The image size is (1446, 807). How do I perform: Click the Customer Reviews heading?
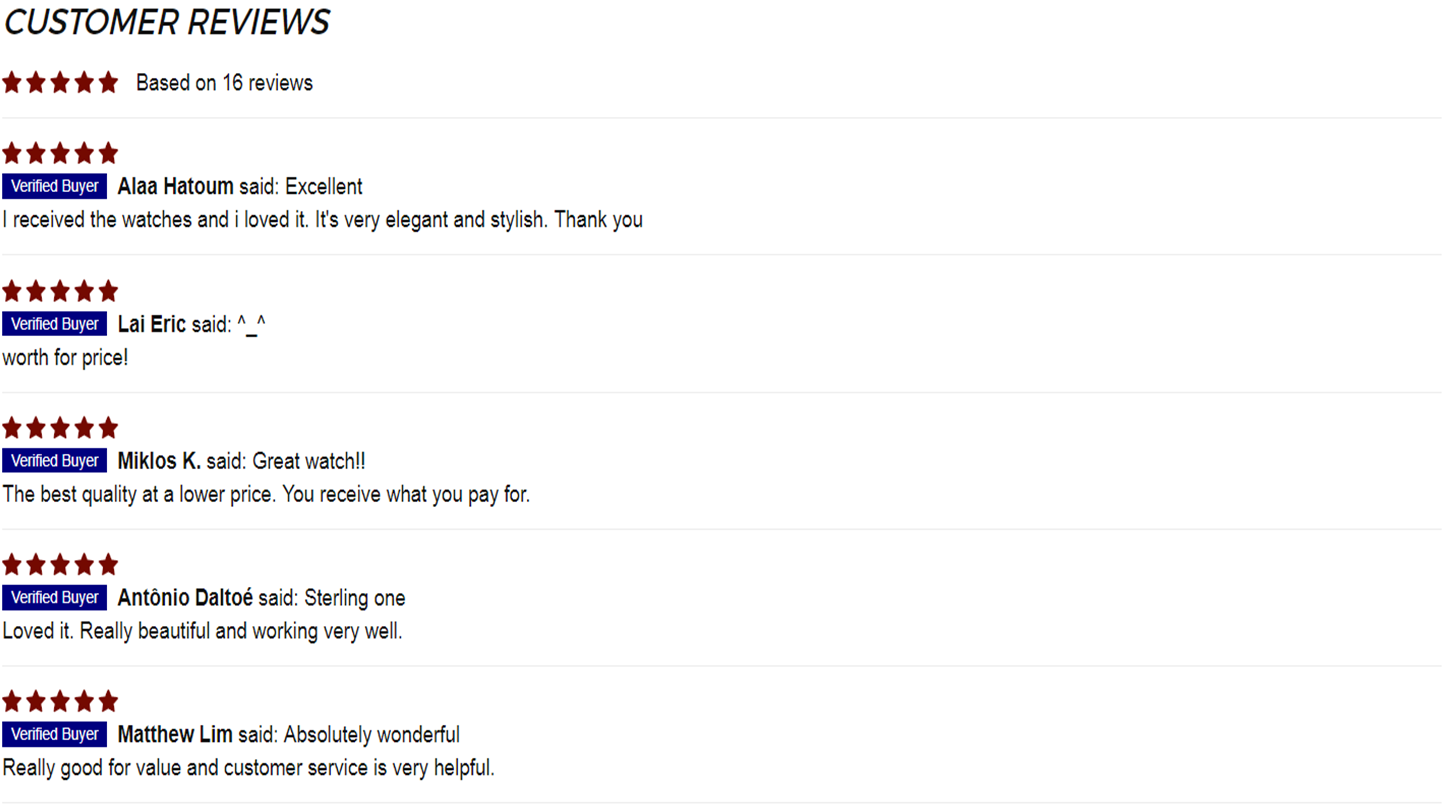(167, 22)
